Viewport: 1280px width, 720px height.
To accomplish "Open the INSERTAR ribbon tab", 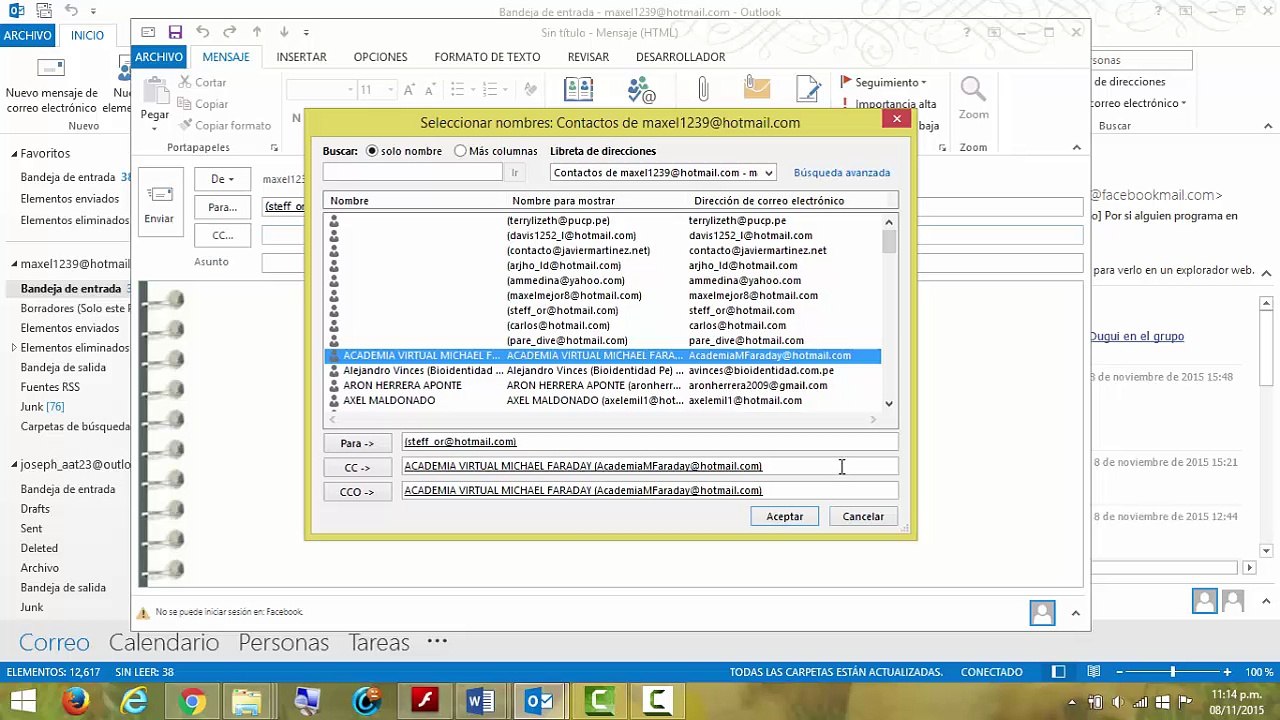I will click(x=301, y=57).
